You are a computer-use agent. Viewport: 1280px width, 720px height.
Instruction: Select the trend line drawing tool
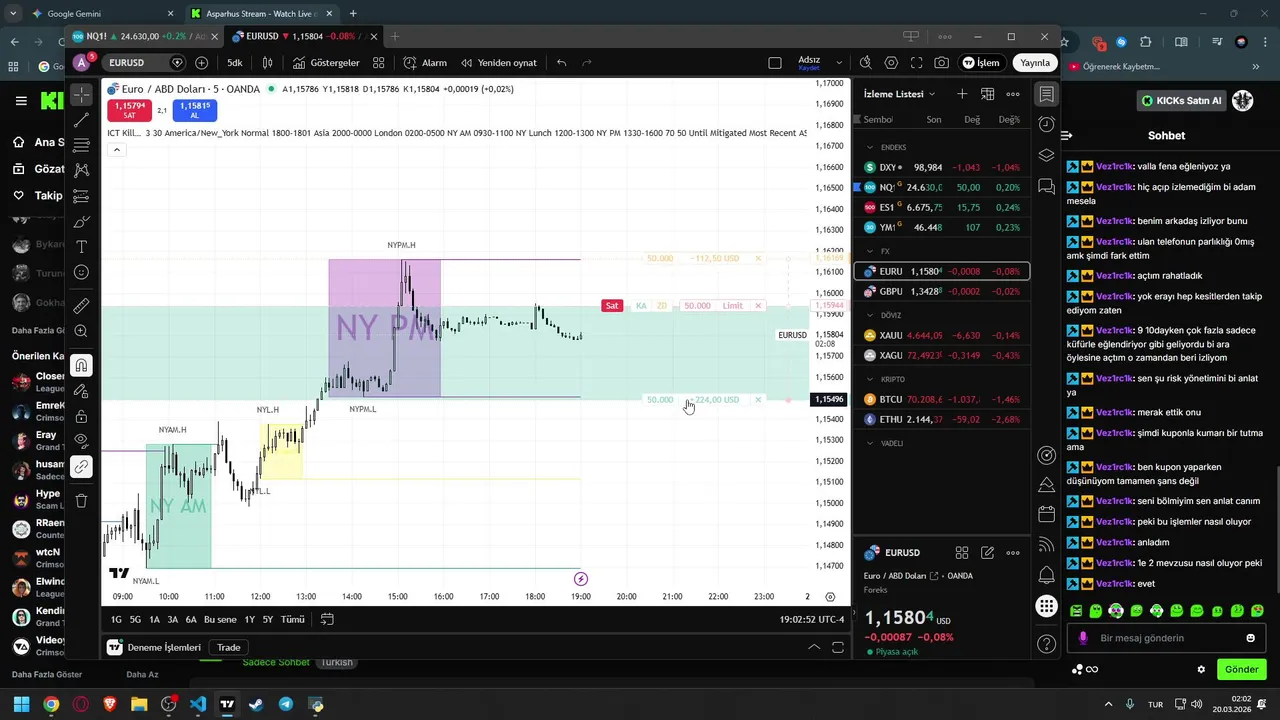82,120
